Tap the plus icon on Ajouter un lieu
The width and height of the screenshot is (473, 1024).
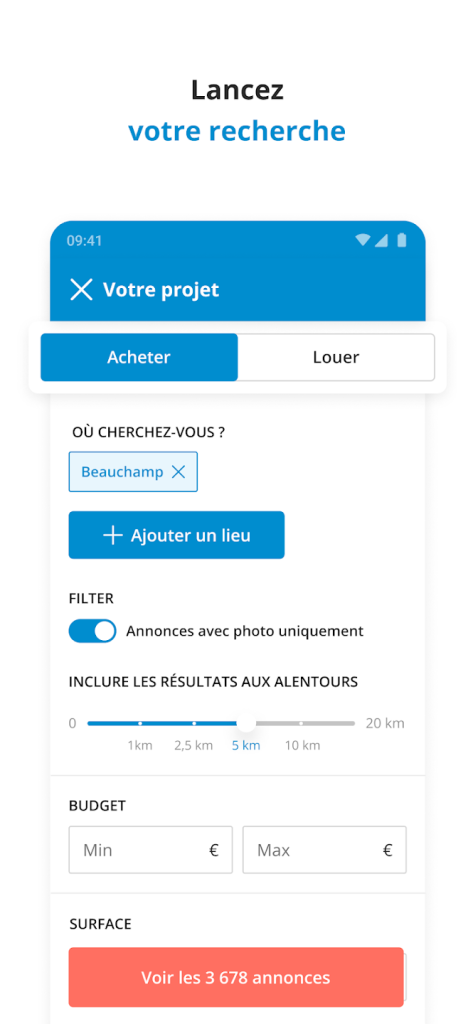pos(113,536)
